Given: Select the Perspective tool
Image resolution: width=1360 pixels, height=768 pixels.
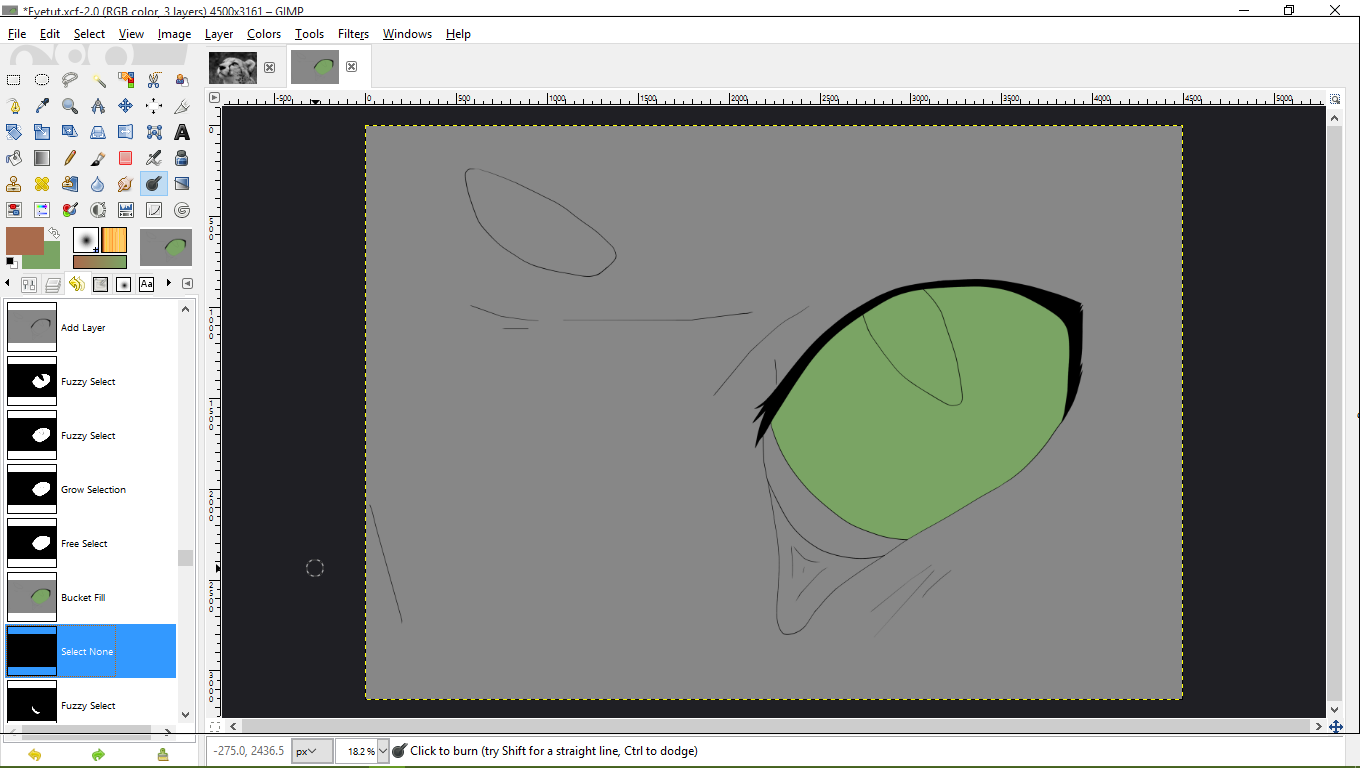Looking at the screenshot, I should 98,132.
